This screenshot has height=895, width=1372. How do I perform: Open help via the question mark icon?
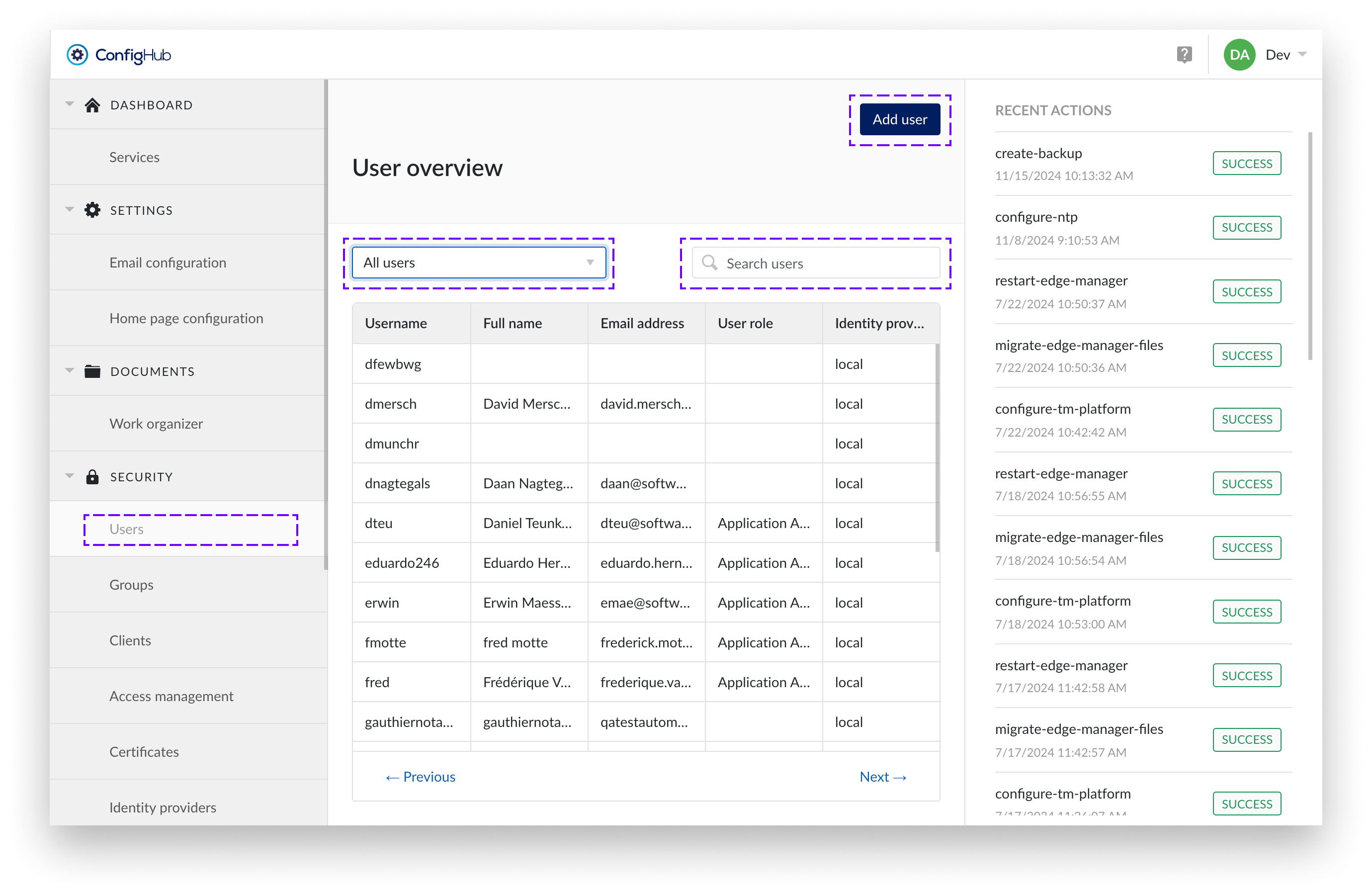[x=1184, y=54]
